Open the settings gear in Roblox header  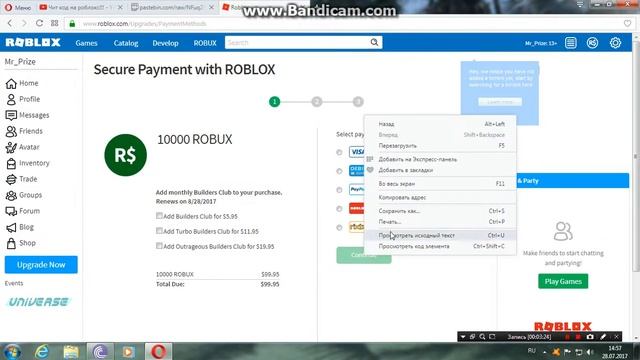615,42
